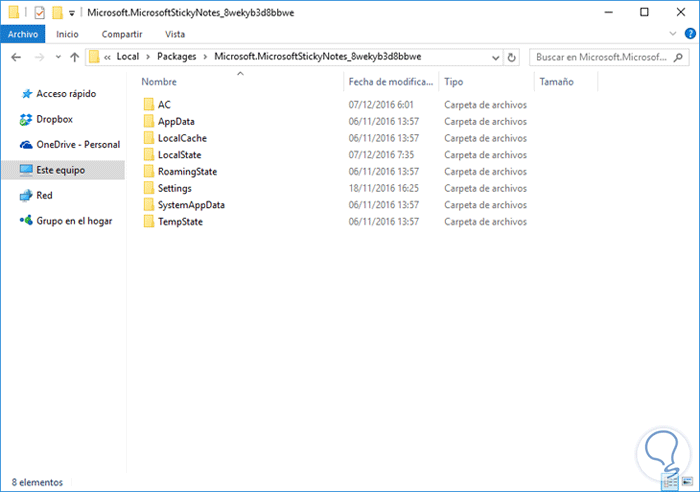Switch to the Vista tab

coord(175,34)
